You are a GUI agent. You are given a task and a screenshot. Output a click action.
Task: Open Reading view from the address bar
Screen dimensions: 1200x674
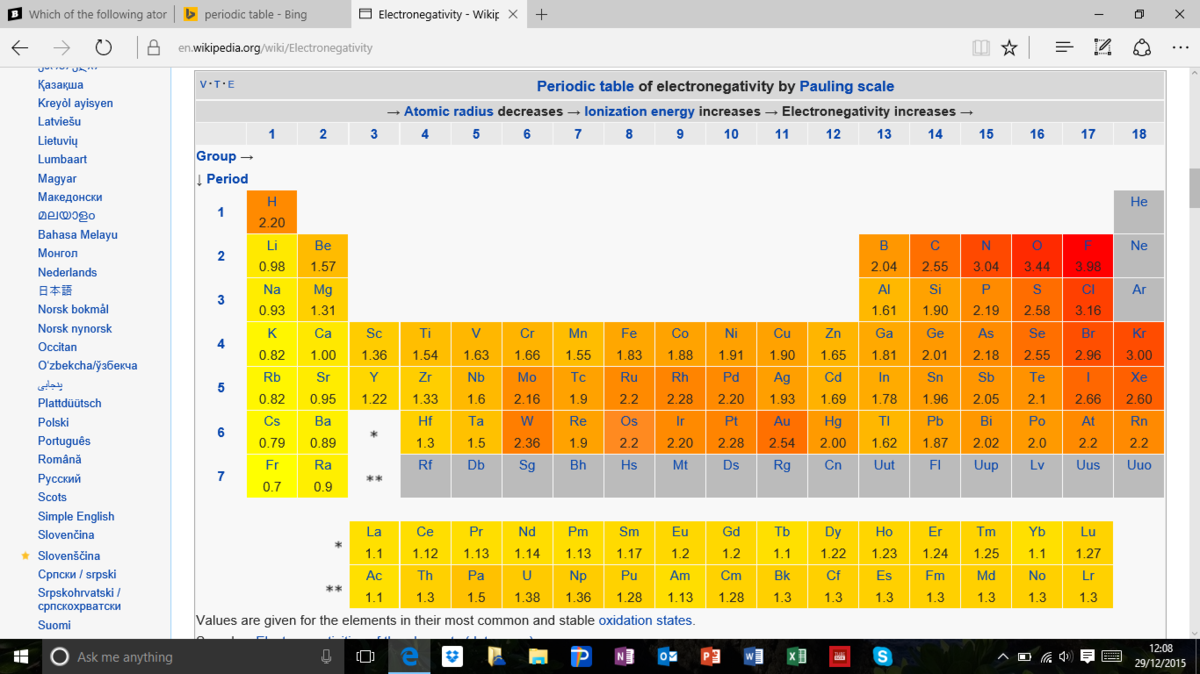coord(981,48)
